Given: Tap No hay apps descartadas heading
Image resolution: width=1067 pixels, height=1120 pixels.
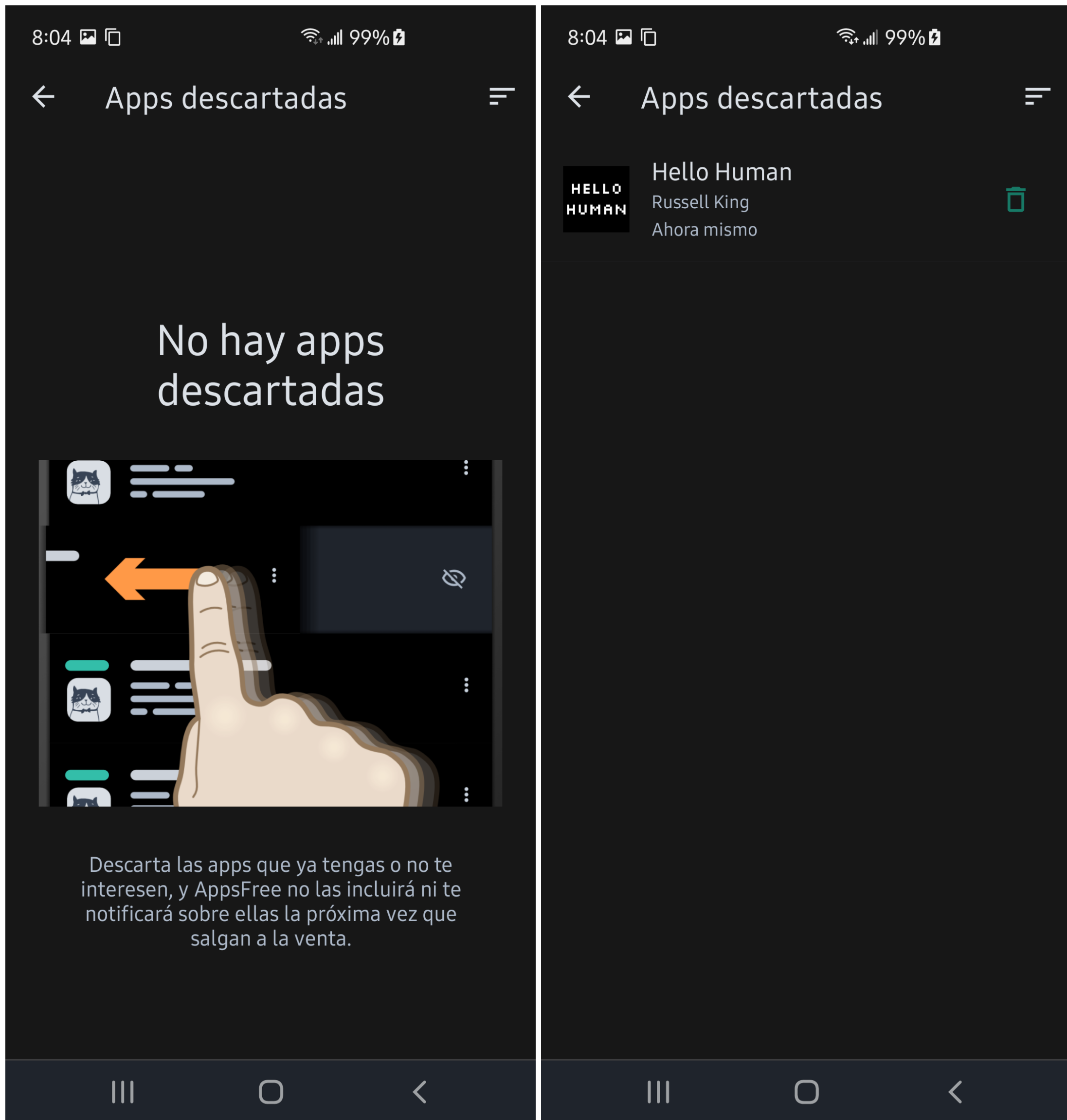Looking at the screenshot, I should (x=271, y=366).
